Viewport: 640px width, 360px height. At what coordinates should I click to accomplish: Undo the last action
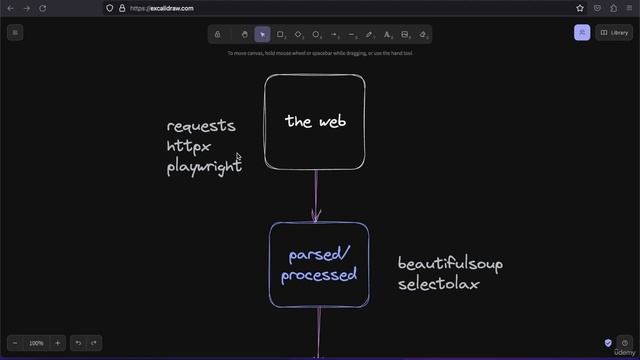pos(78,343)
